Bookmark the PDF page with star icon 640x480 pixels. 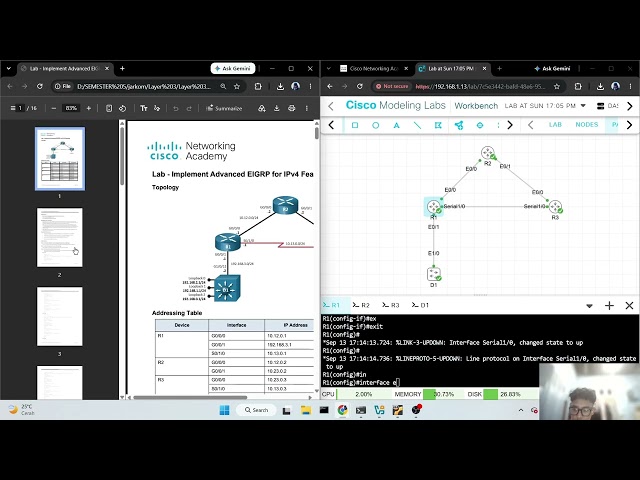click(237, 86)
